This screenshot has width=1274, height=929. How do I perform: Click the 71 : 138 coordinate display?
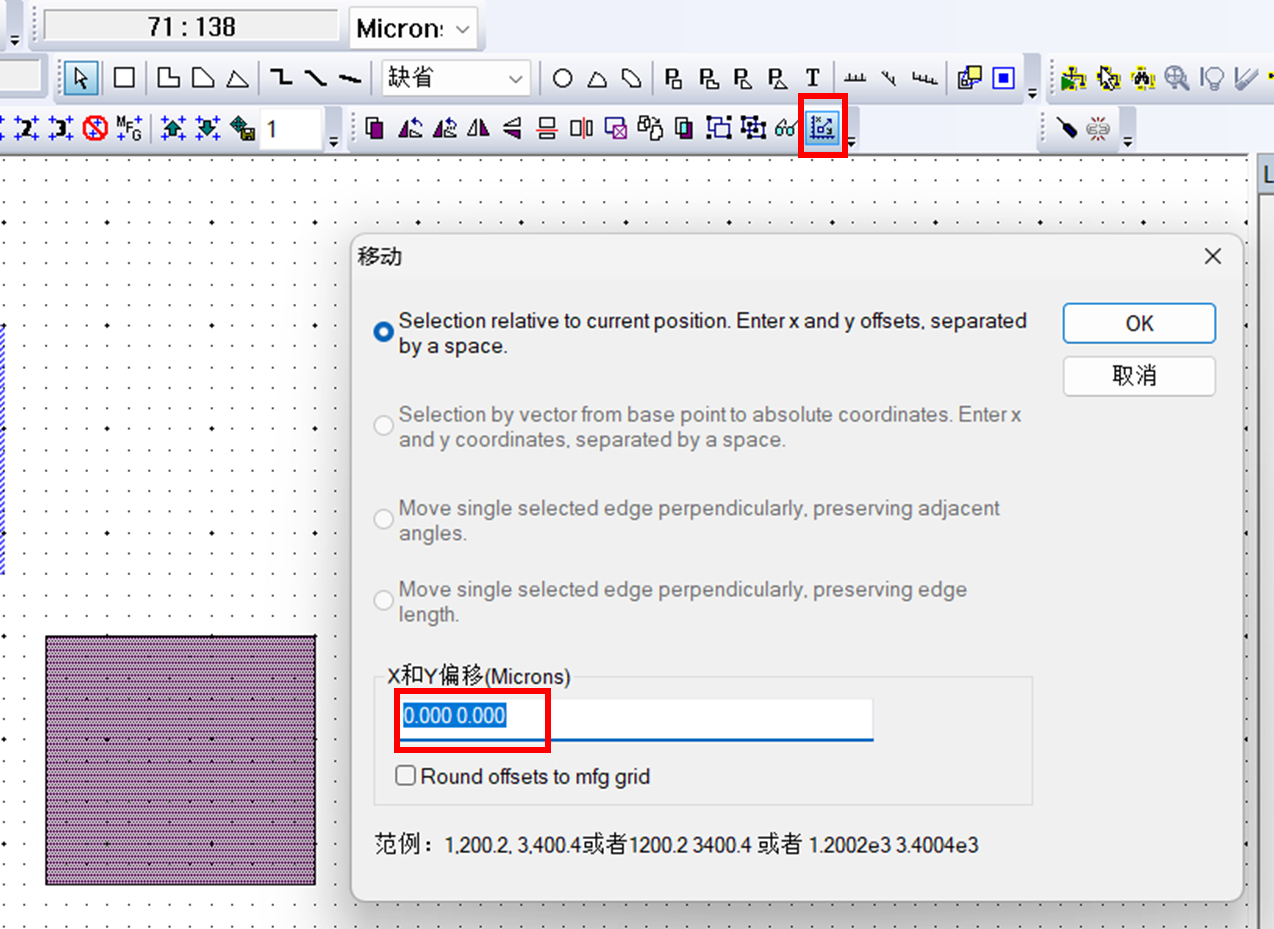191,27
